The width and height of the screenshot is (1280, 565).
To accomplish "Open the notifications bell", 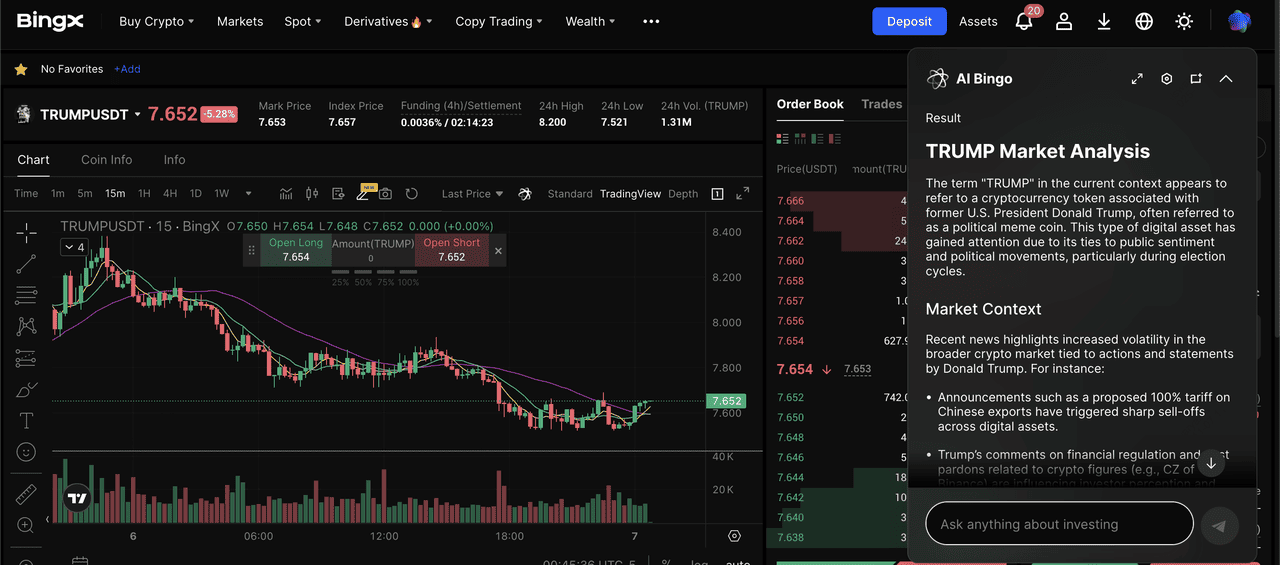I will pos(1024,21).
